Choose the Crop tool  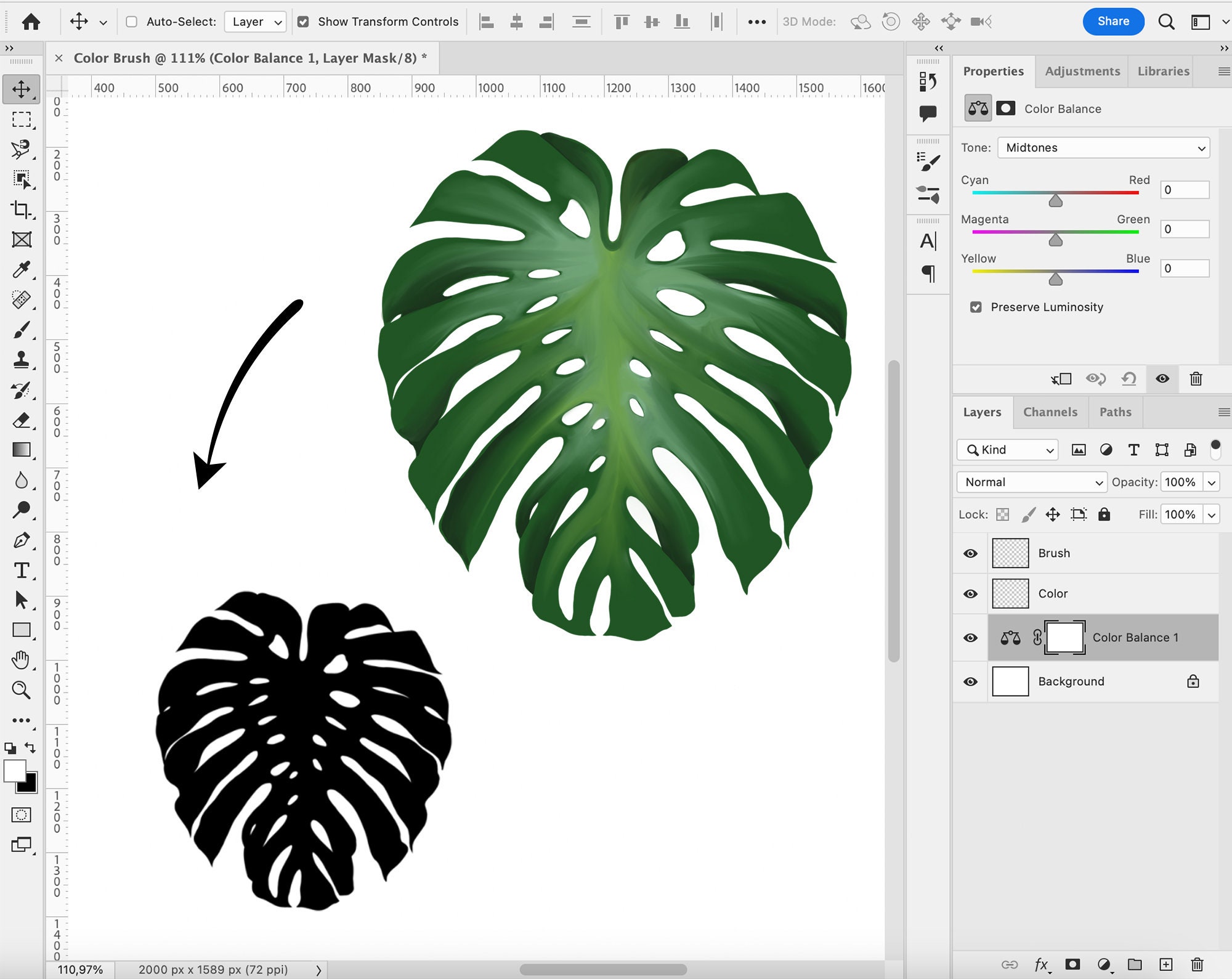[22, 209]
